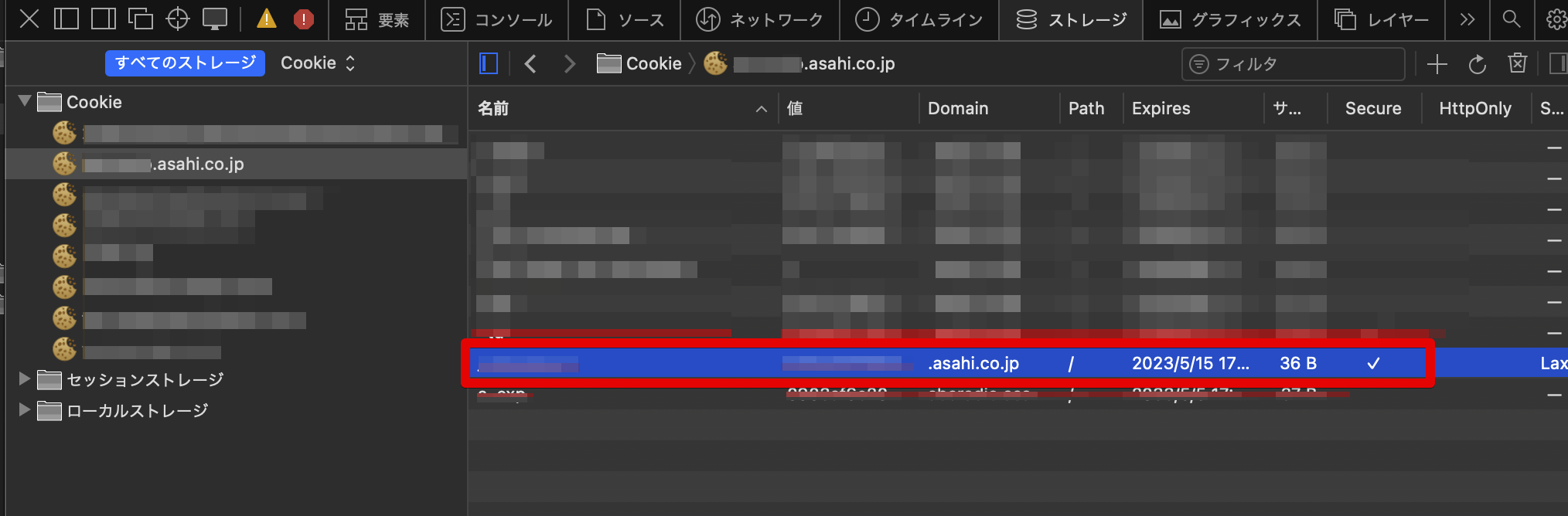This screenshot has height=516, width=1568.
Task: Sort cookies by the Expires column header
Action: pyautogui.click(x=1161, y=109)
